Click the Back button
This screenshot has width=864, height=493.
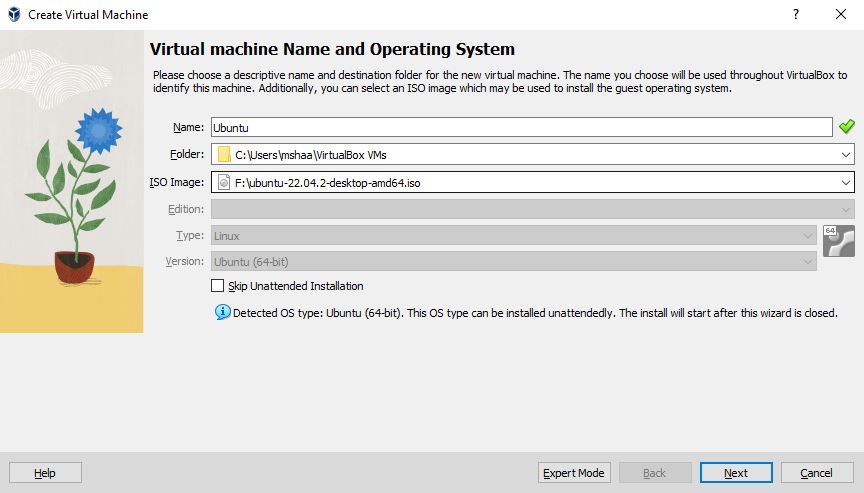tap(655, 473)
